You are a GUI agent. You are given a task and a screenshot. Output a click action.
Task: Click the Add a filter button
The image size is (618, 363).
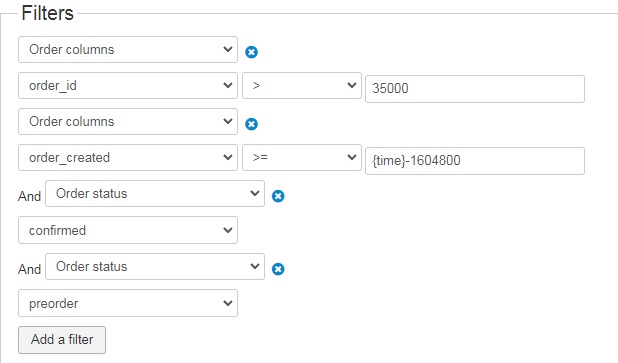[x=62, y=340]
